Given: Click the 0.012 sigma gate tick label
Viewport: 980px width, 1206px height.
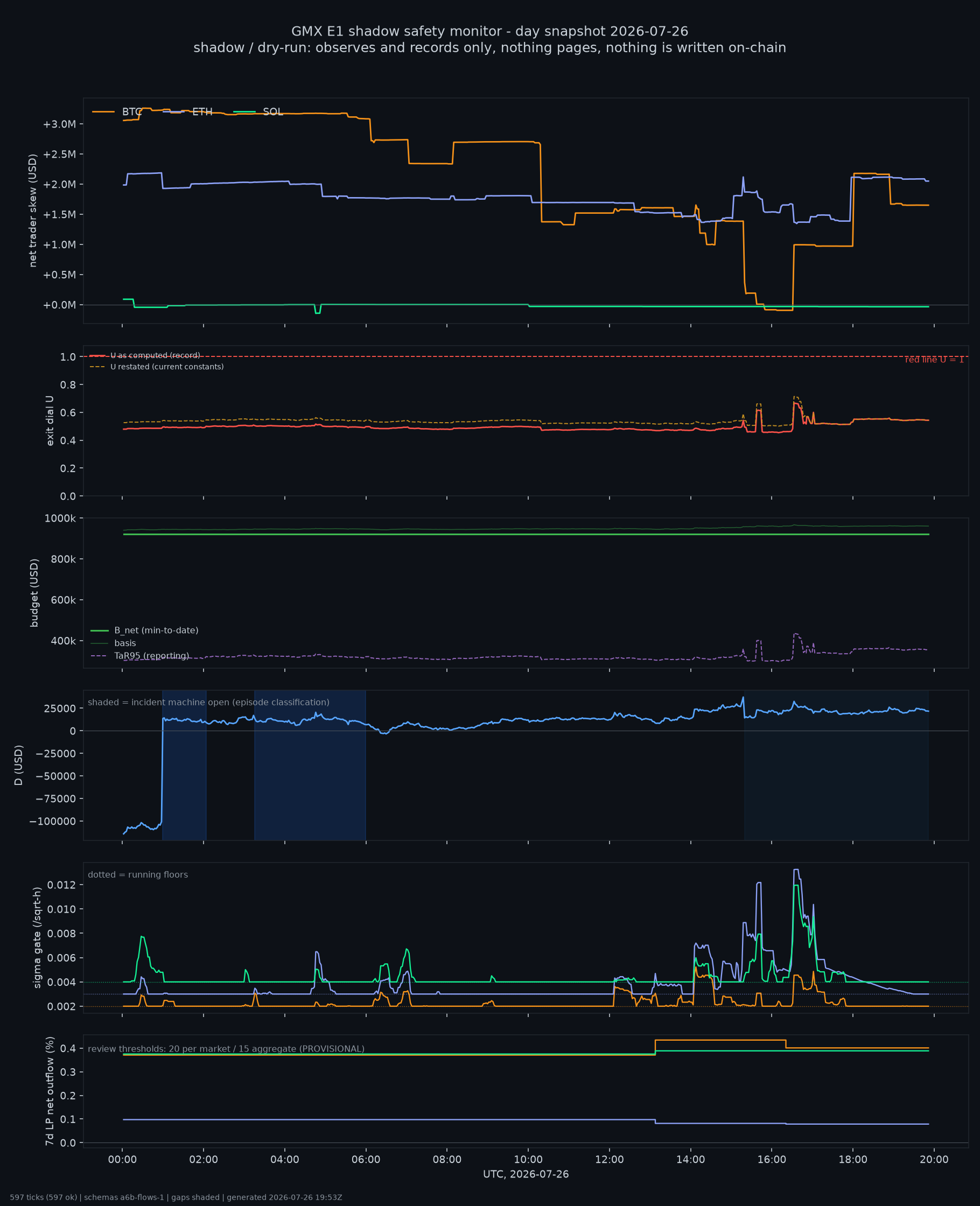Looking at the screenshot, I should 61,885.
